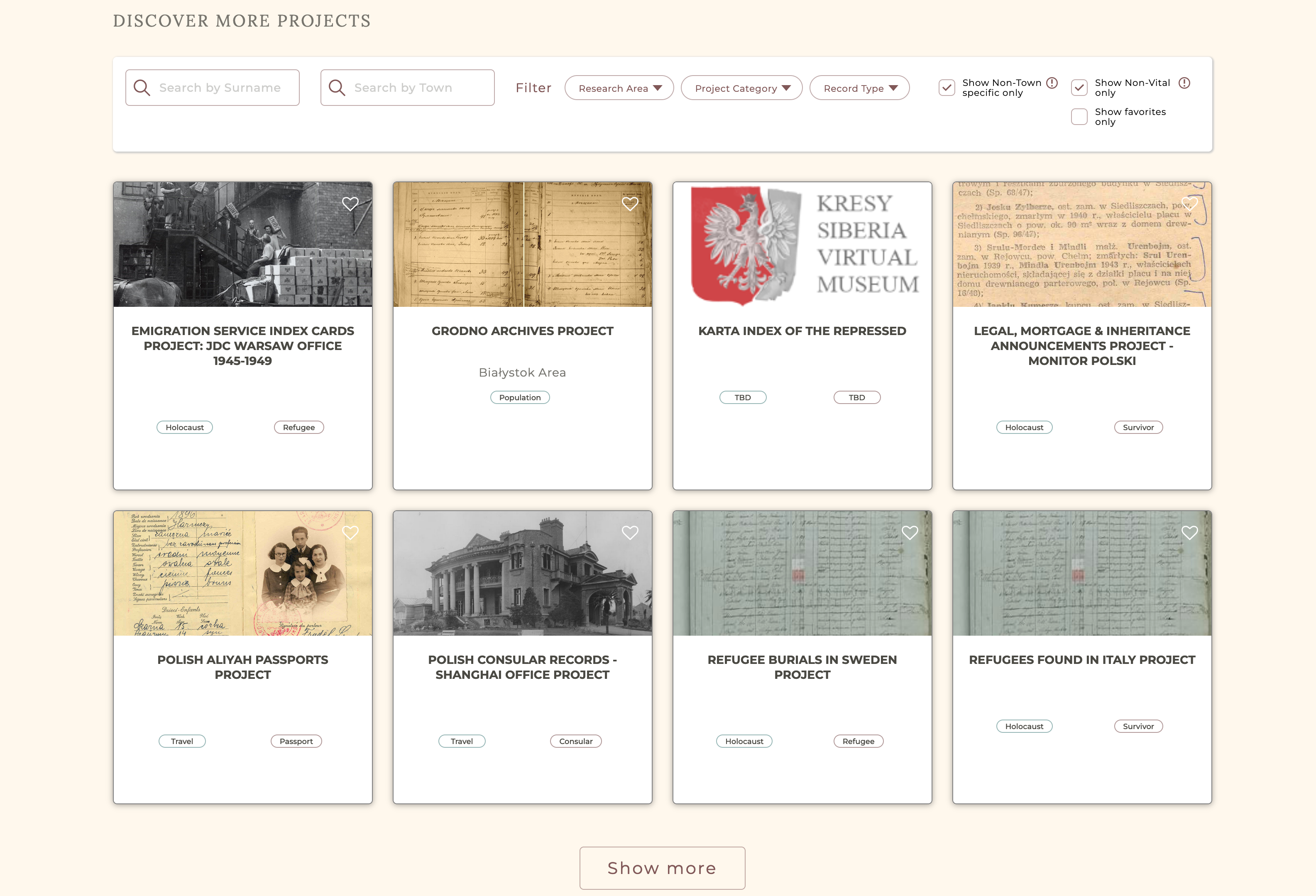
Task: Favorite the Polish Consular Records Shanghai project
Action: [x=630, y=532]
